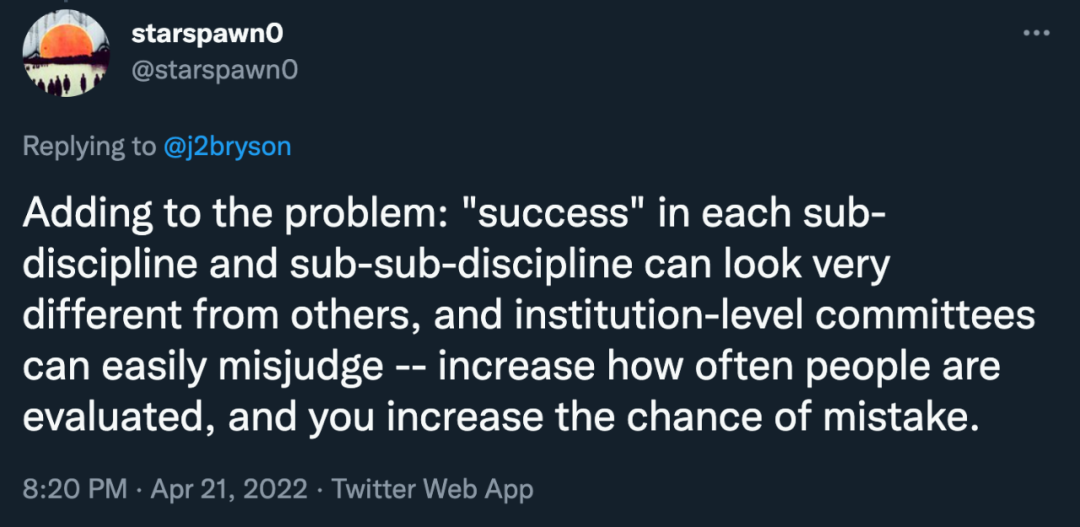
Task: Open the 8:20 PM timestamp
Action: point(75,489)
